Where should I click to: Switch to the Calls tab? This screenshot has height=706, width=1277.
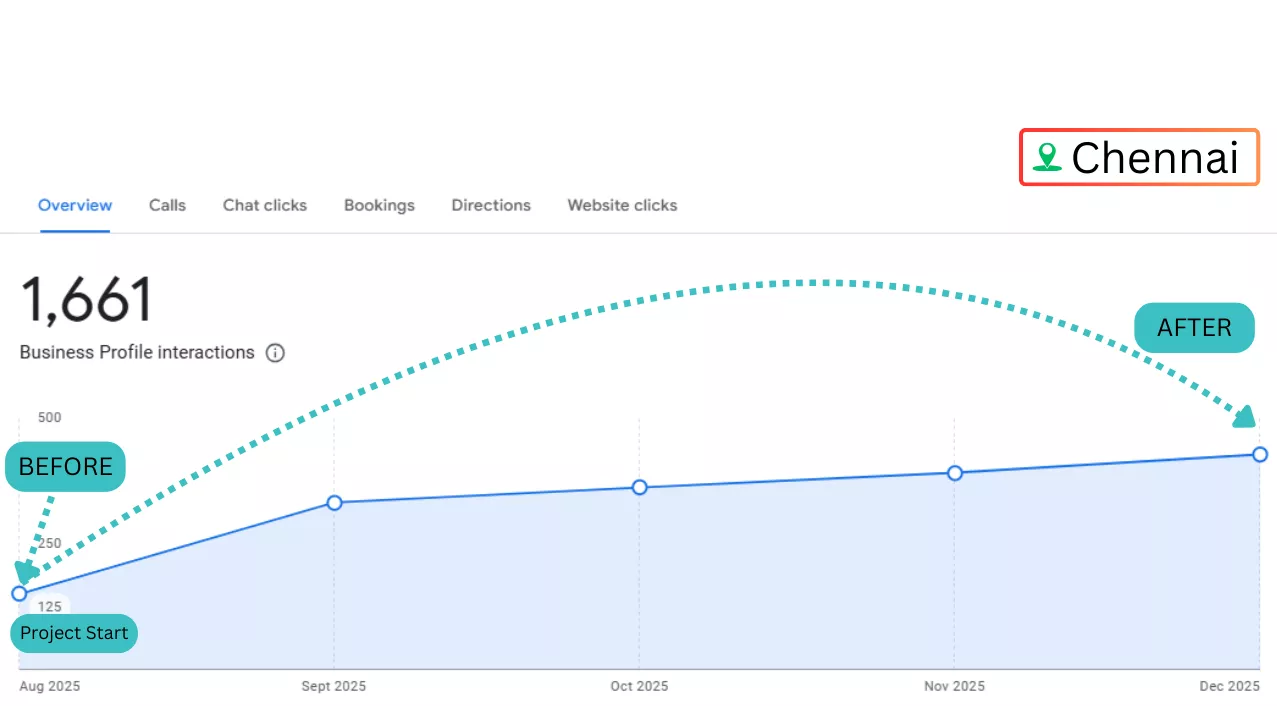click(x=167, y=205)
